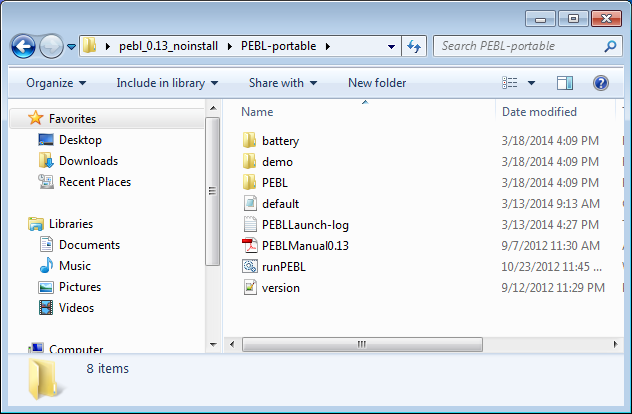Screen dimensions: 632x414
Task: Click the Favorites star icon
Action: (x=35, y=118)
